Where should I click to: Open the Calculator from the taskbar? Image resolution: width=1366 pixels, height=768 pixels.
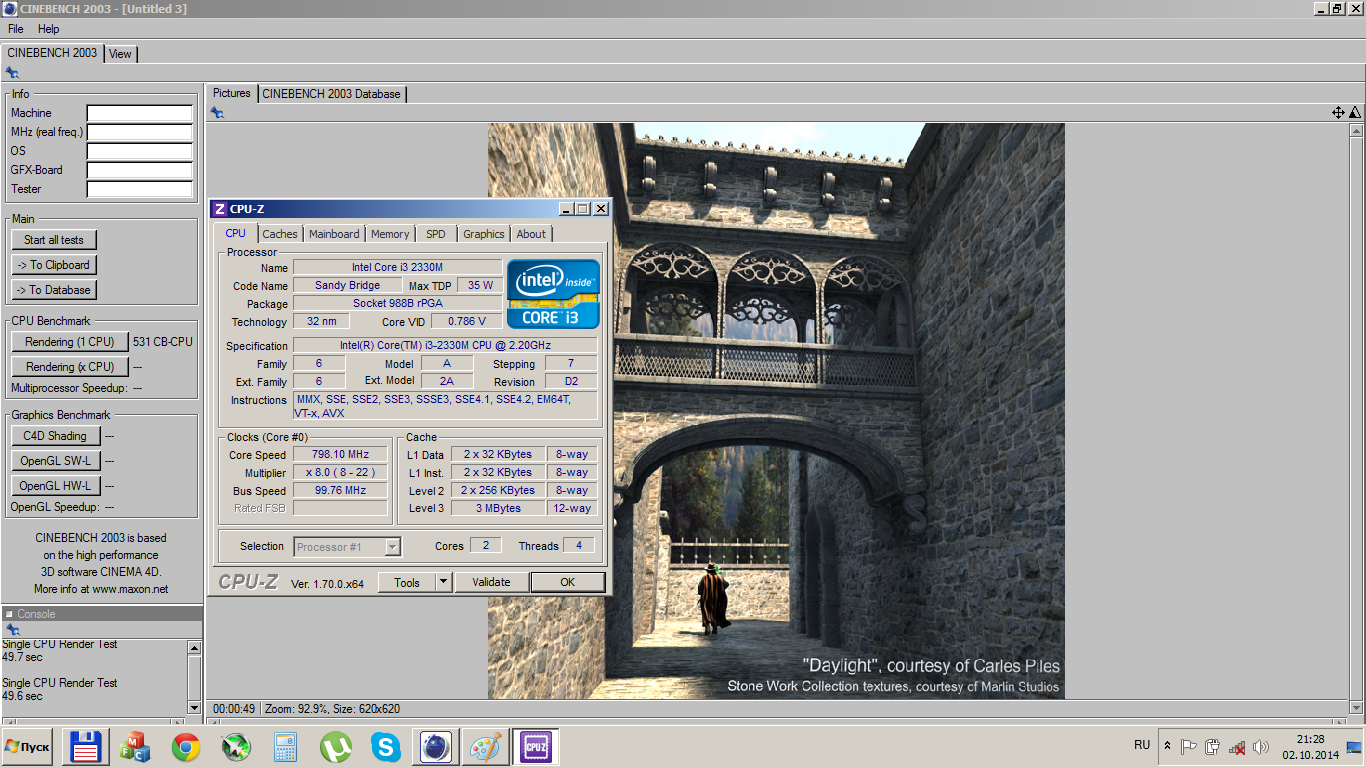[285, 747]
